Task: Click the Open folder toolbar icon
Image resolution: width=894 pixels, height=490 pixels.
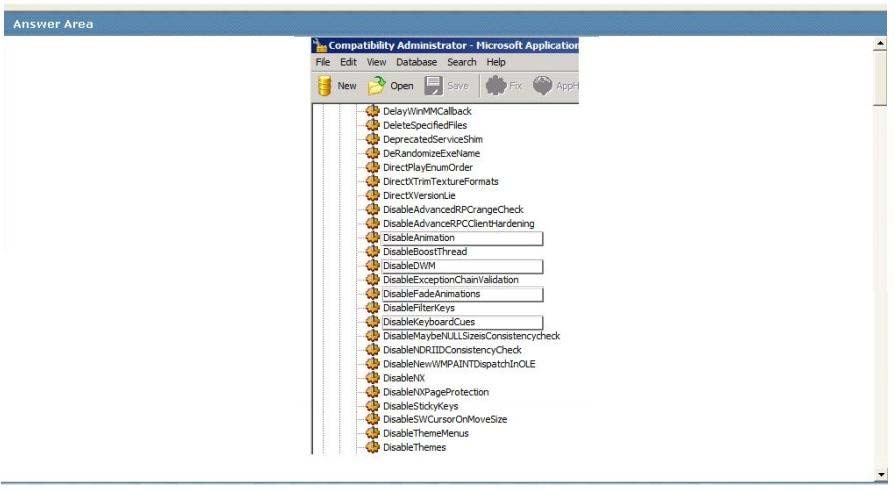Action: tap(377, 86)
